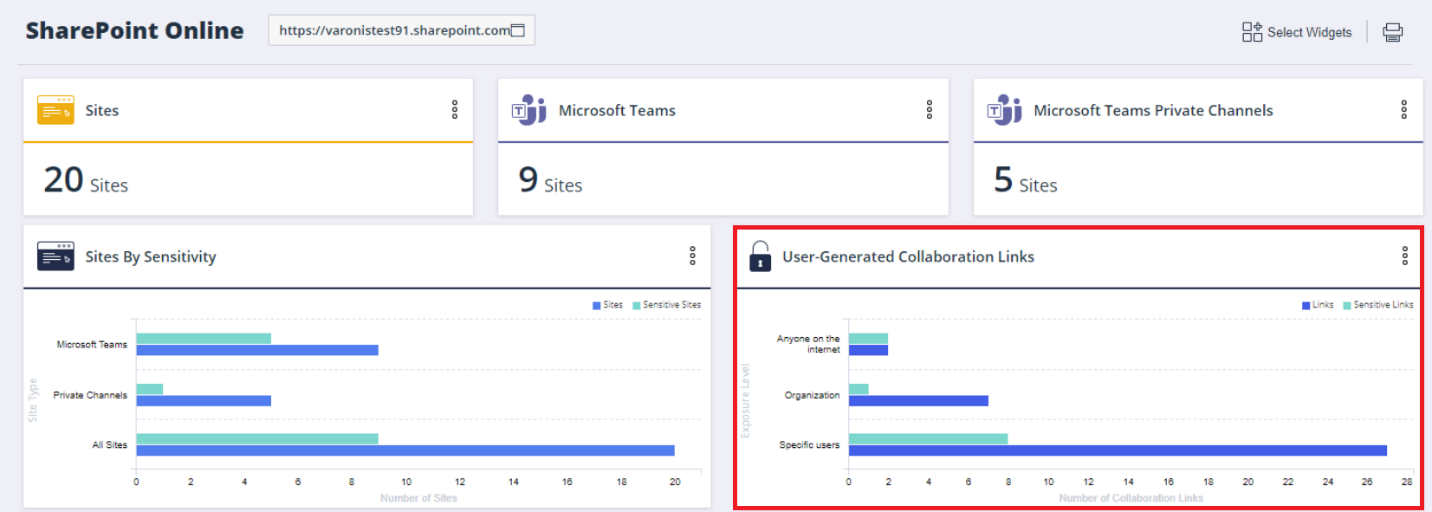Image resolution: width=1432 pixels, height=512 pixels.
Task: Click the 9 Sites count
Action: click(550, 181)
